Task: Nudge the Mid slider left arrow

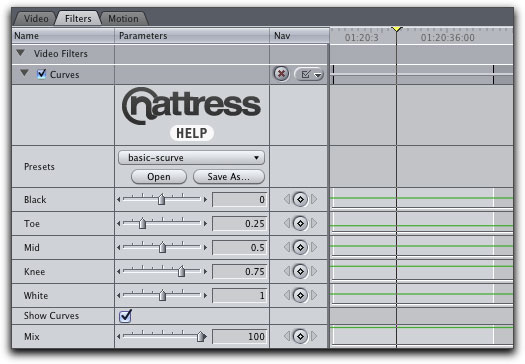Action: 119,247
